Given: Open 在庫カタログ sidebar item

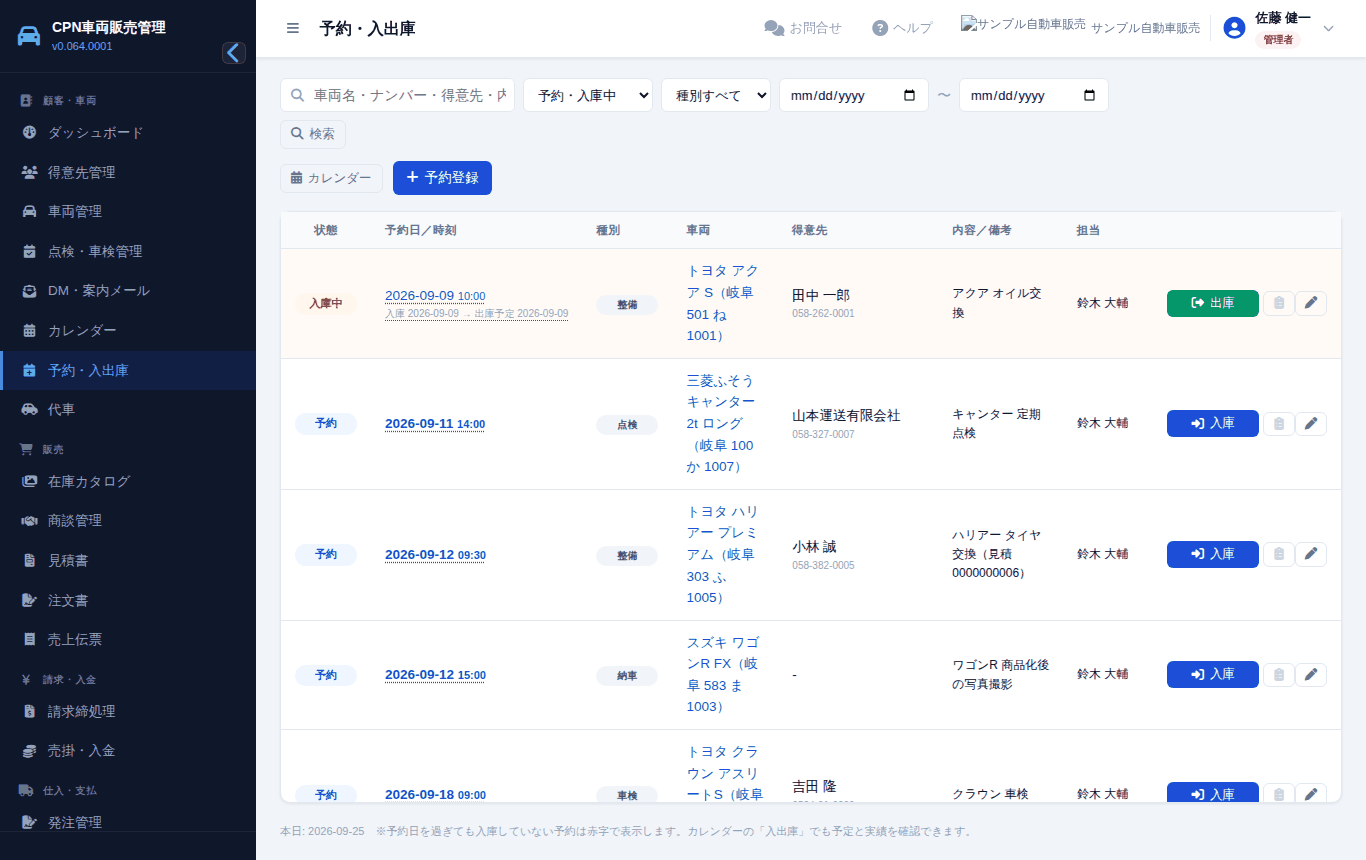Looking at the screenshot, I should click(x=128, y=481).
